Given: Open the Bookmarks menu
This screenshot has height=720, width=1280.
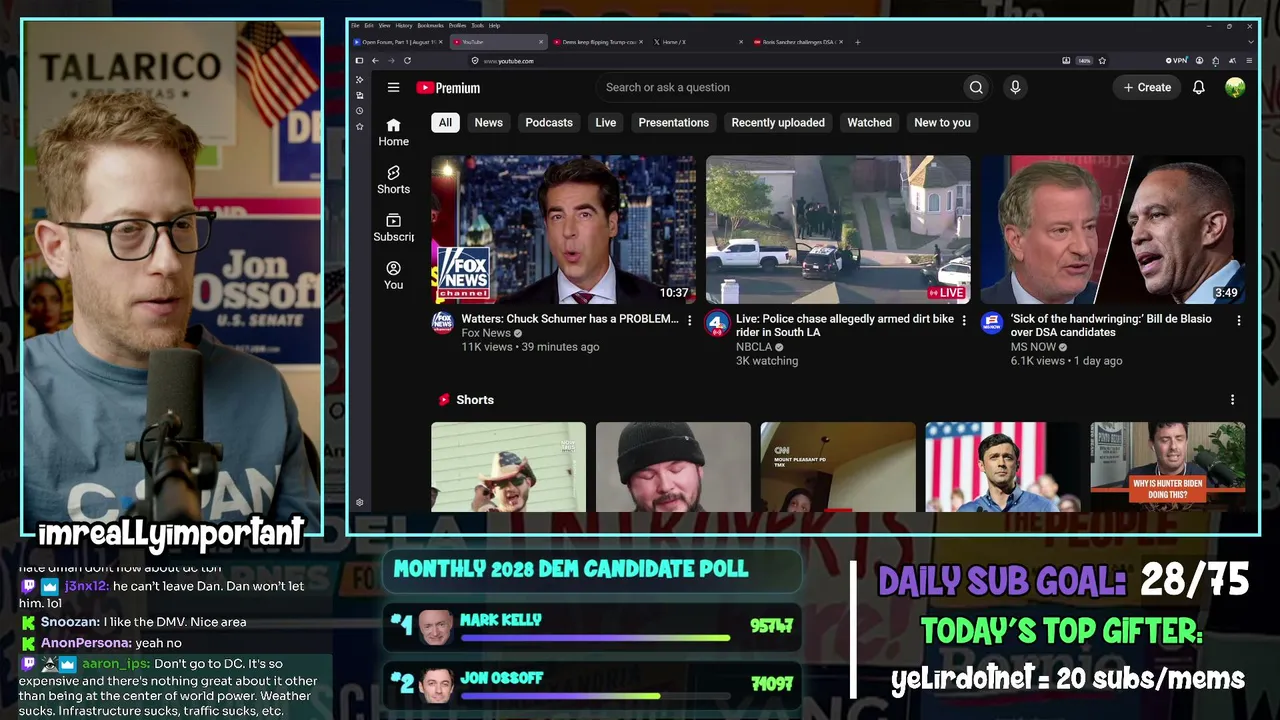Looking at the screenshot, I should tap(431, 25).
